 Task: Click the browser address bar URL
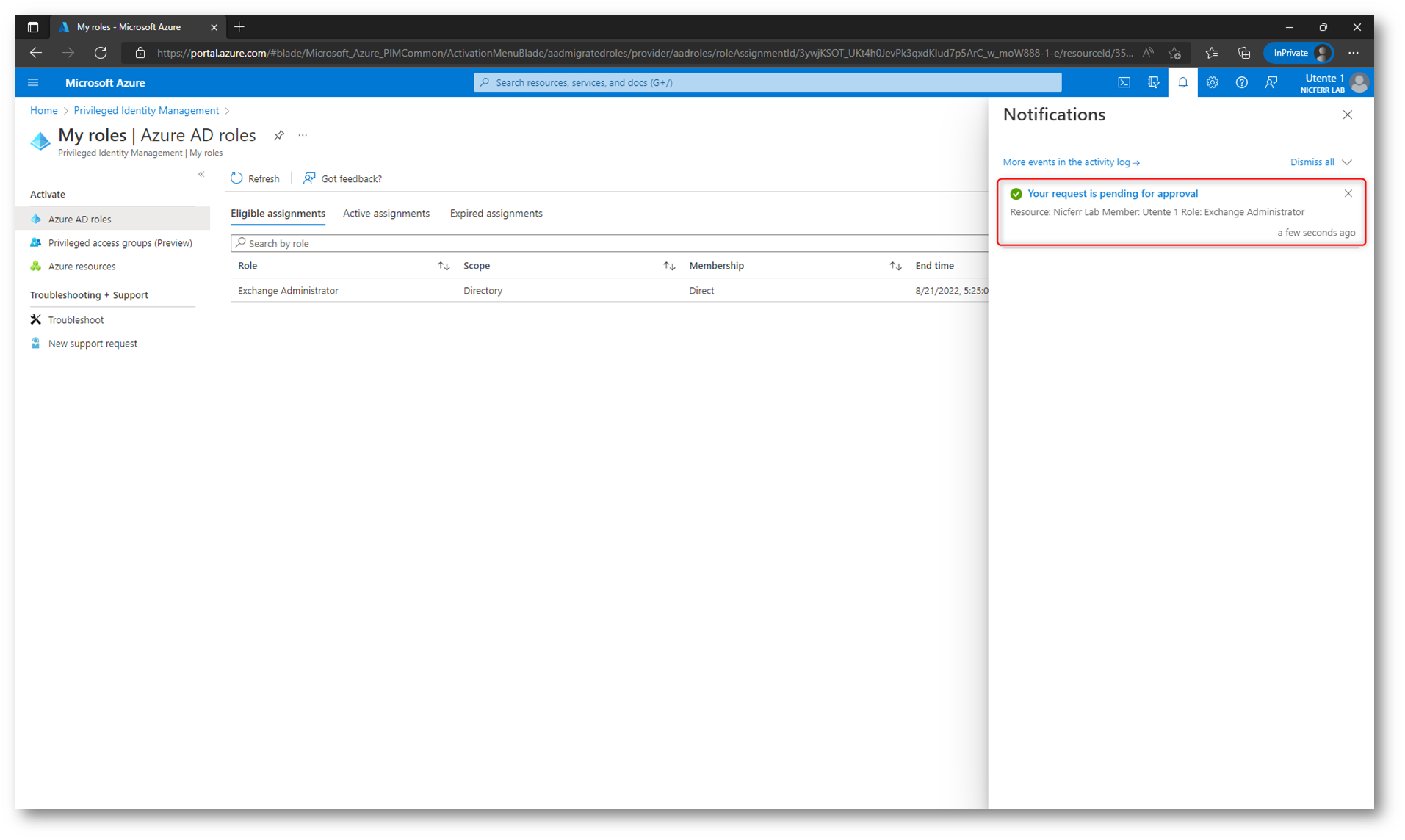644,53
